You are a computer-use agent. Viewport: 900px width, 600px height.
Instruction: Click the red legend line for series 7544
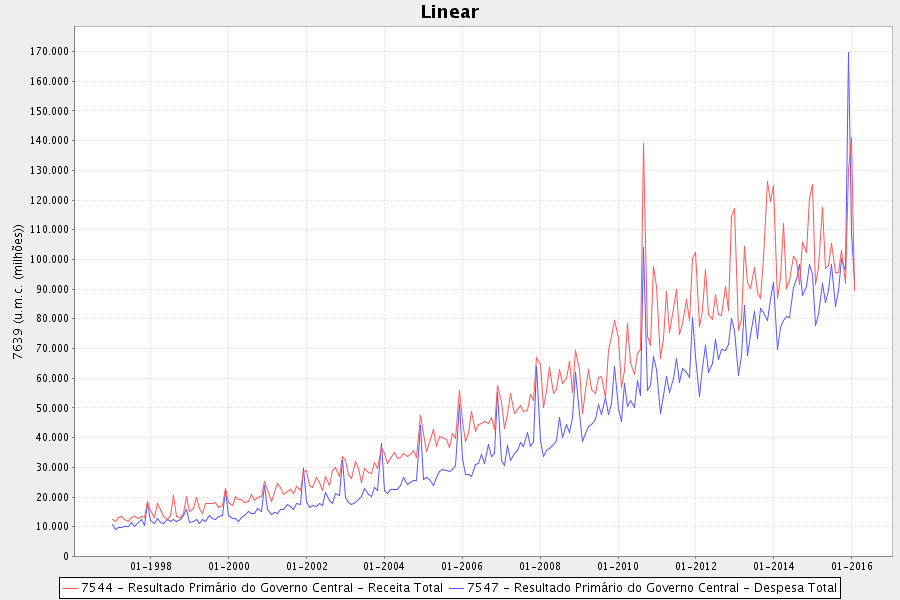70,589
